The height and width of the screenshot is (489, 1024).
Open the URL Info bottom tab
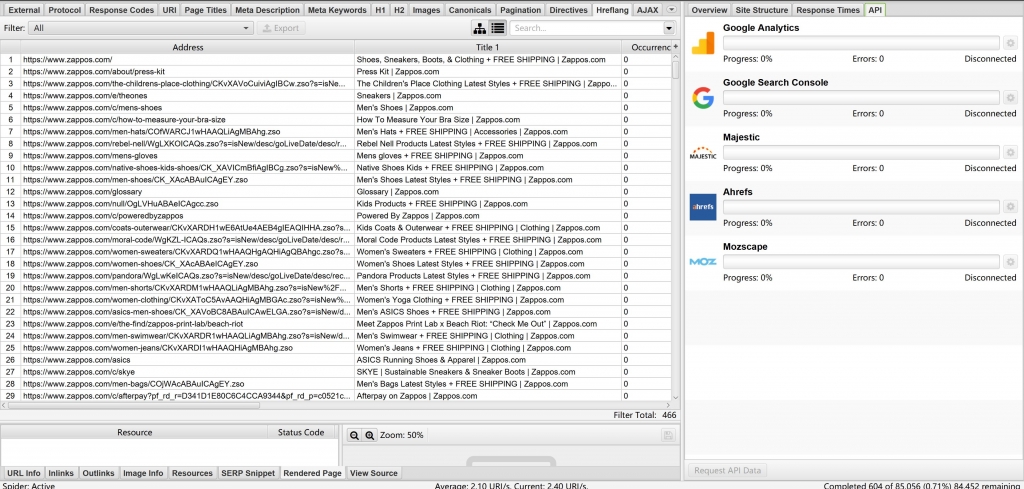point(24,473)
